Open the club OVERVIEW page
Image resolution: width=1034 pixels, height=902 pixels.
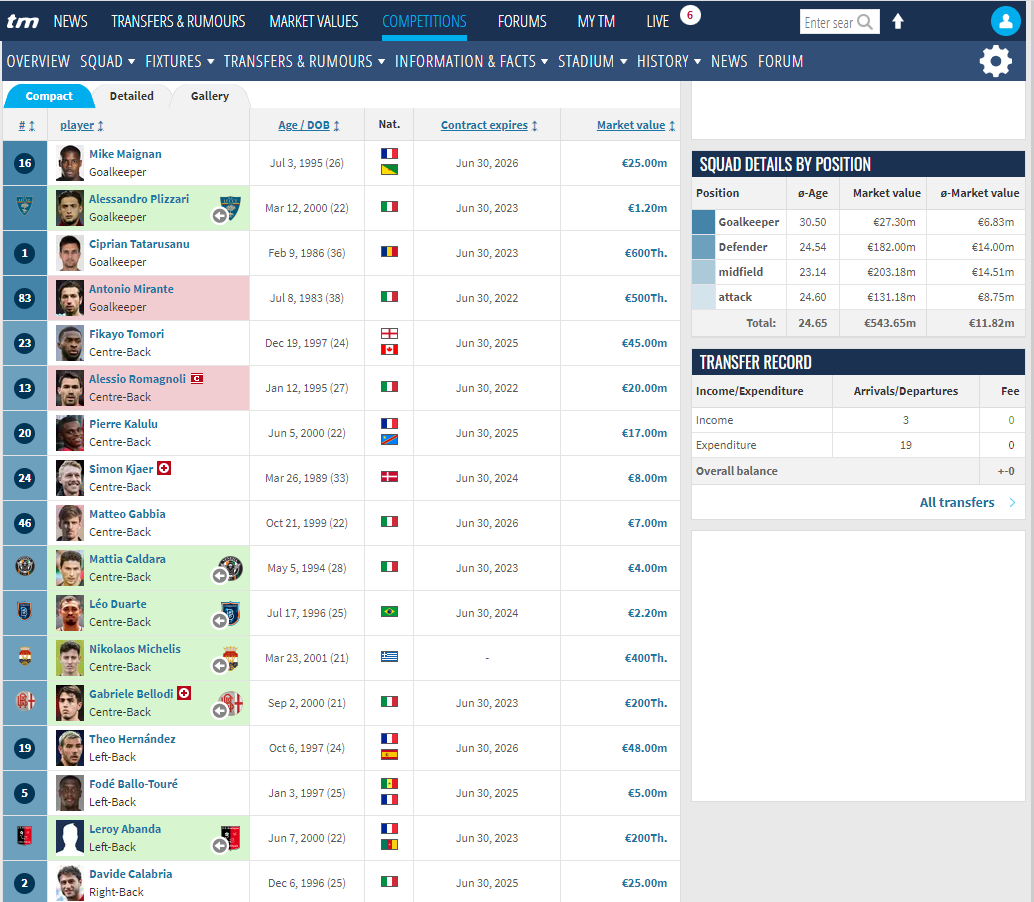38,61
